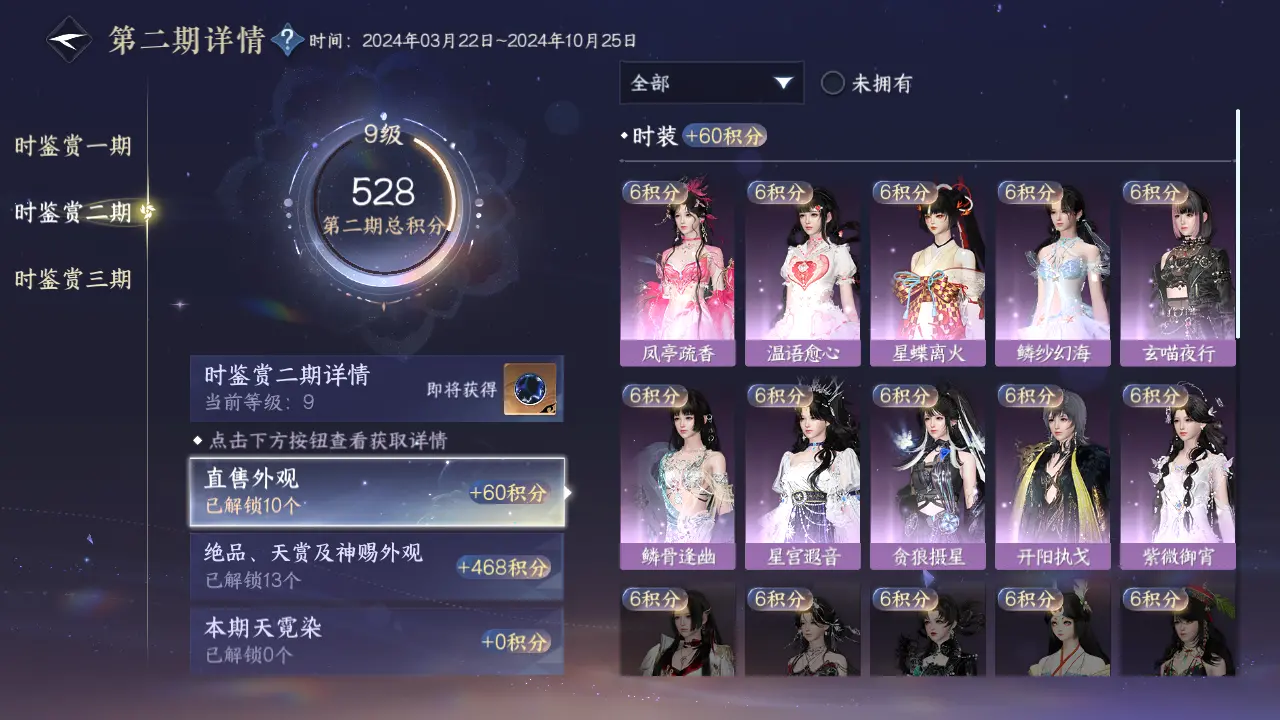Pick the 玄喵夜行 outfit card

click(1178, 273)
